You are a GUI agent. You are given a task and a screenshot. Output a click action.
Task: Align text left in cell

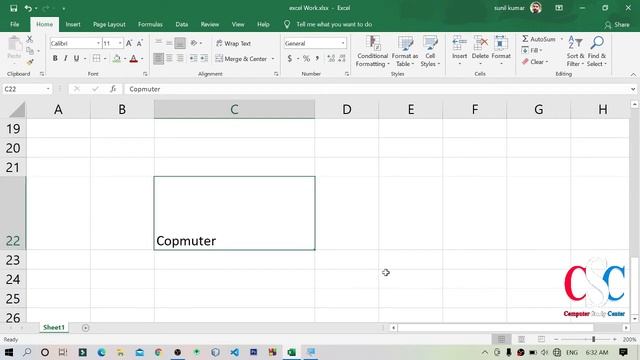158,58
